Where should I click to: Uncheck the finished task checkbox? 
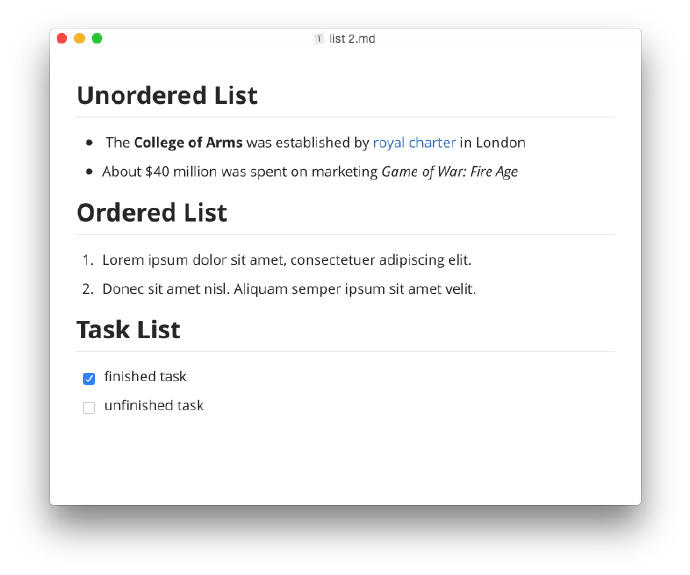(89, 378)
